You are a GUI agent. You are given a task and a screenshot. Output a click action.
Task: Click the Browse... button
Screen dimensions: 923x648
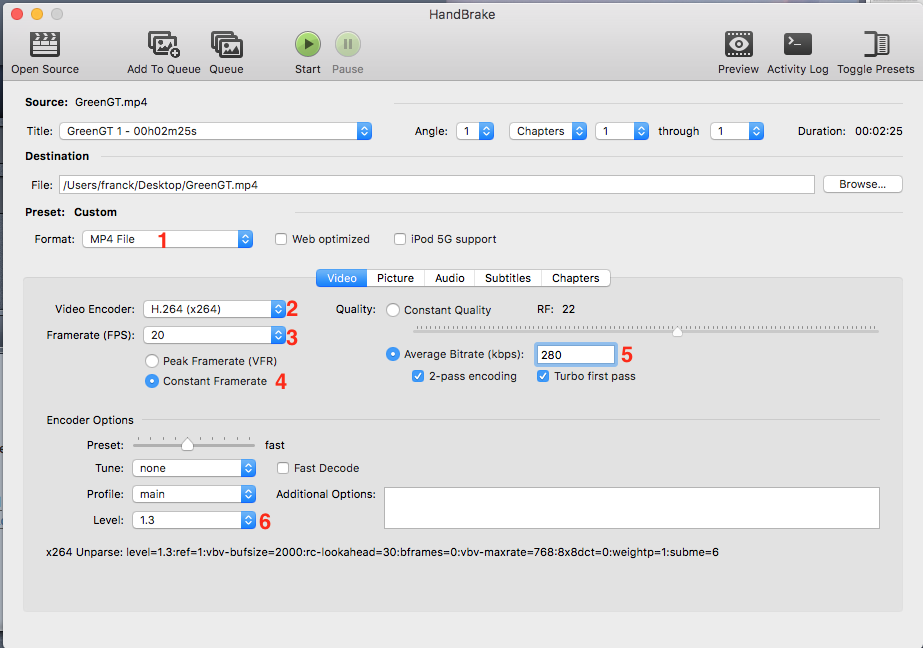coord(862,184)
